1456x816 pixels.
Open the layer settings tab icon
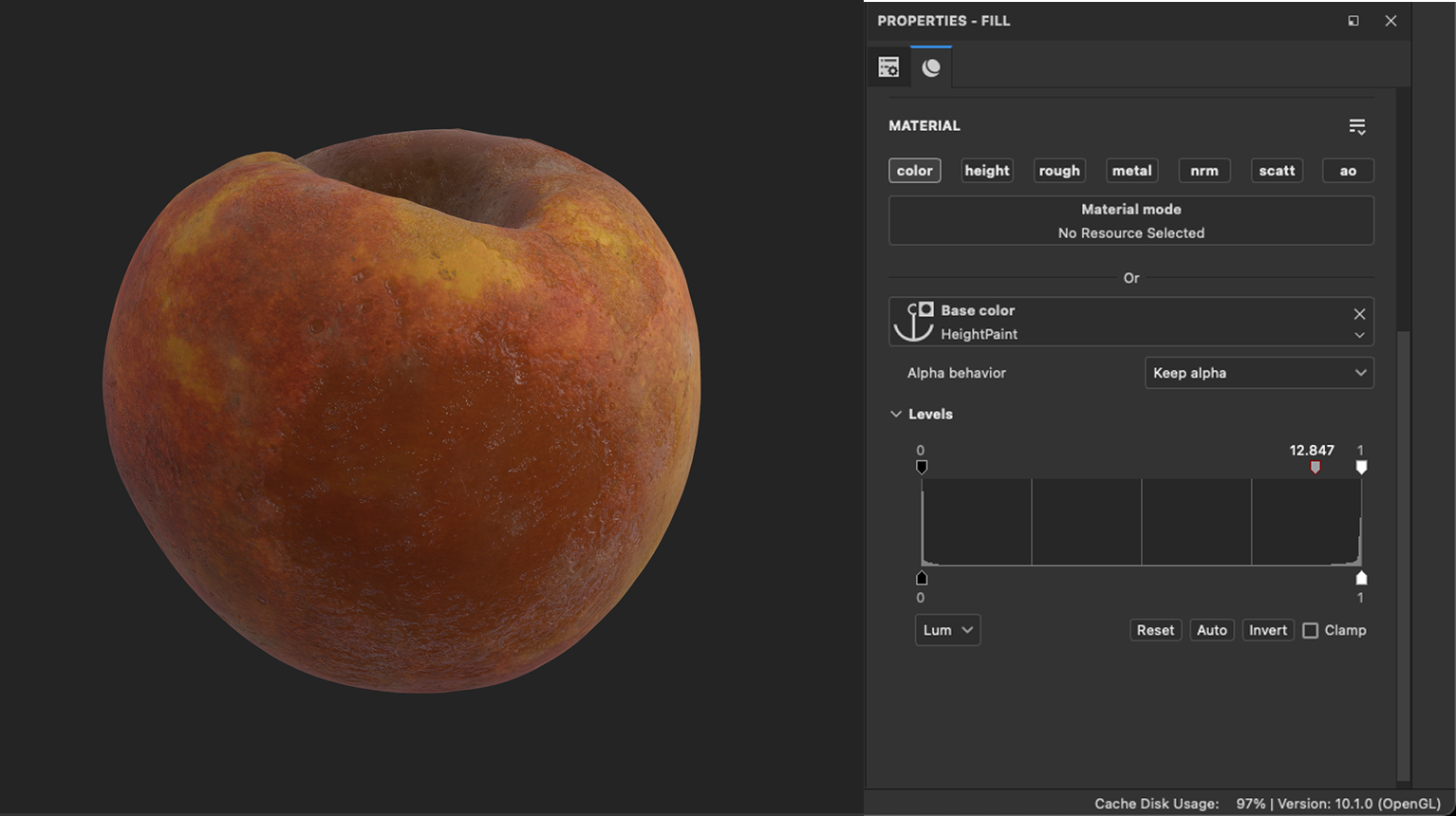coord(888,67)
